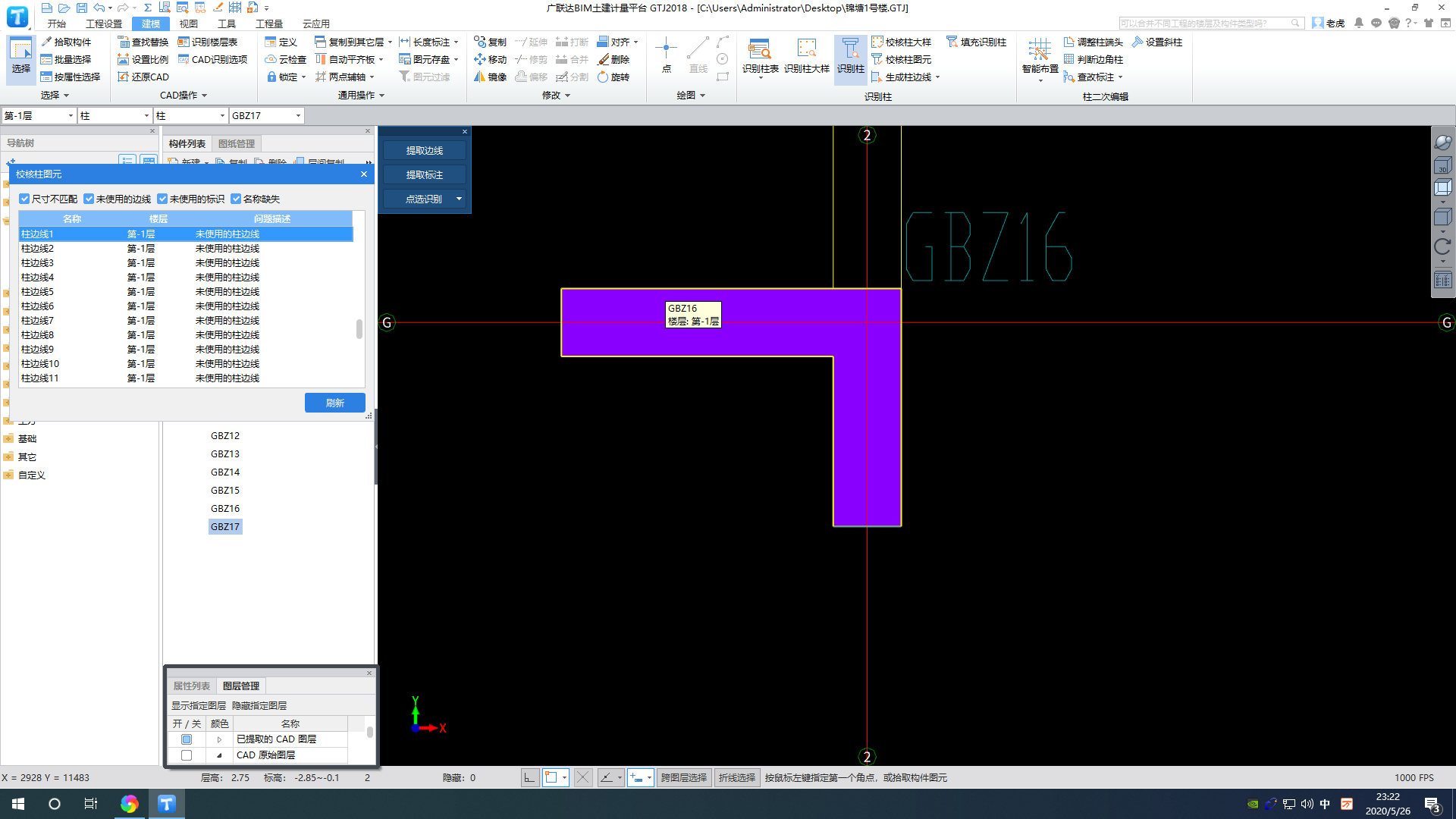Image resolution: width=1456 pixels, height=819 pixels.
Task: Uncheck the 尺寸不匹配 checkbox
Action: (x=24, y=199)
